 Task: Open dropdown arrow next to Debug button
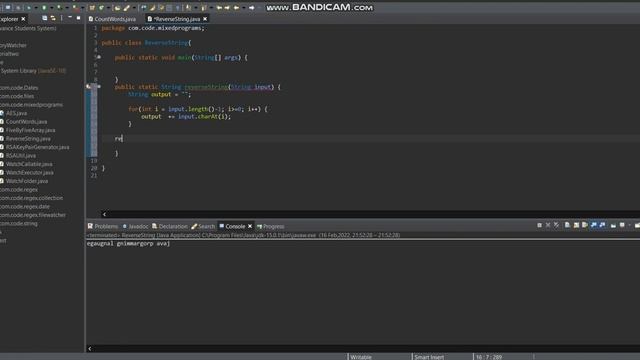36,7
